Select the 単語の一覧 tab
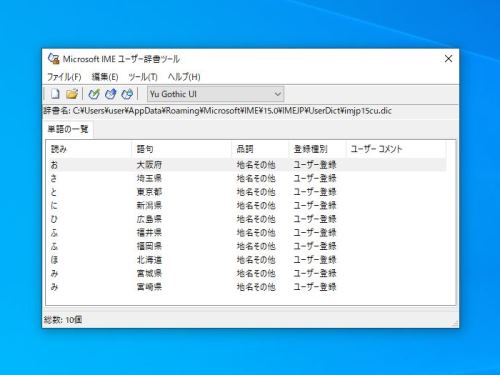Image resolution: width=500 pixels, height=375 pixels. coord(68,129)
